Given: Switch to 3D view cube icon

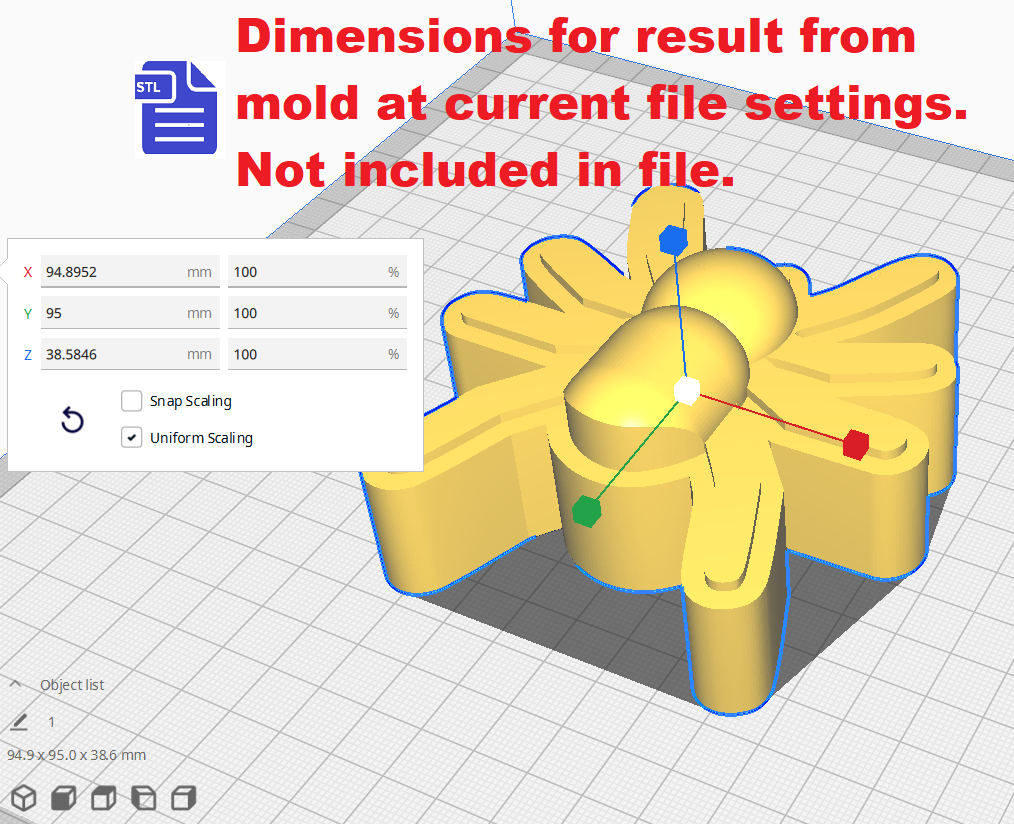Looking at the screenshot, I should point(24,798).
